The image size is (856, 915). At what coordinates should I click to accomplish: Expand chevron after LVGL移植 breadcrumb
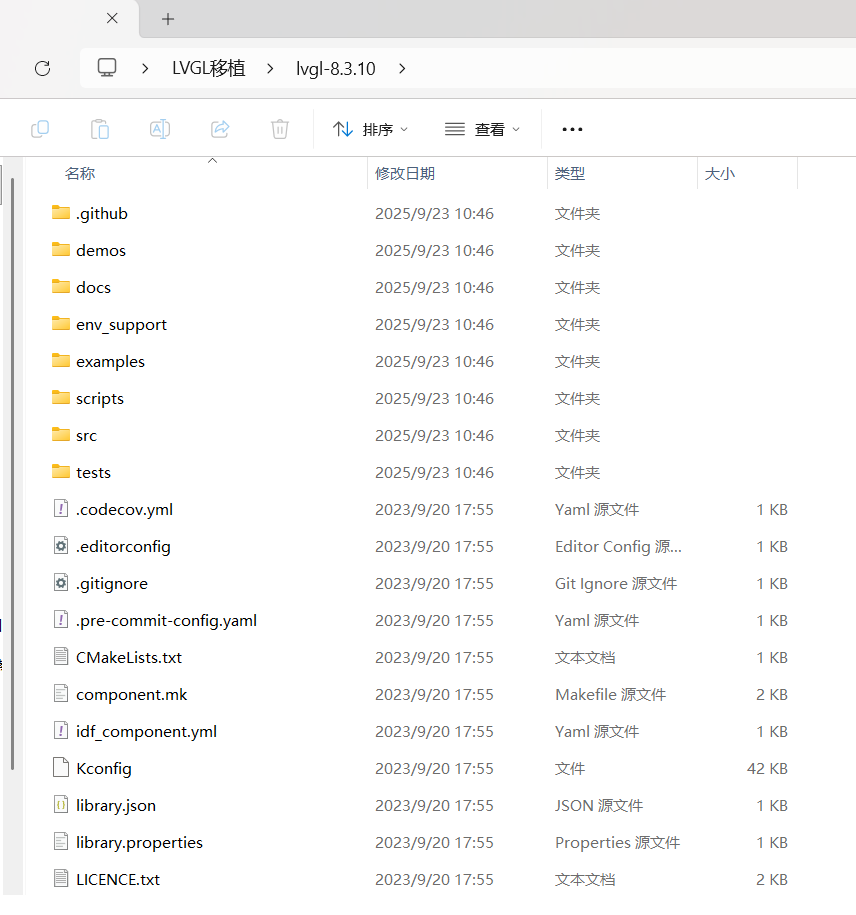270,68
